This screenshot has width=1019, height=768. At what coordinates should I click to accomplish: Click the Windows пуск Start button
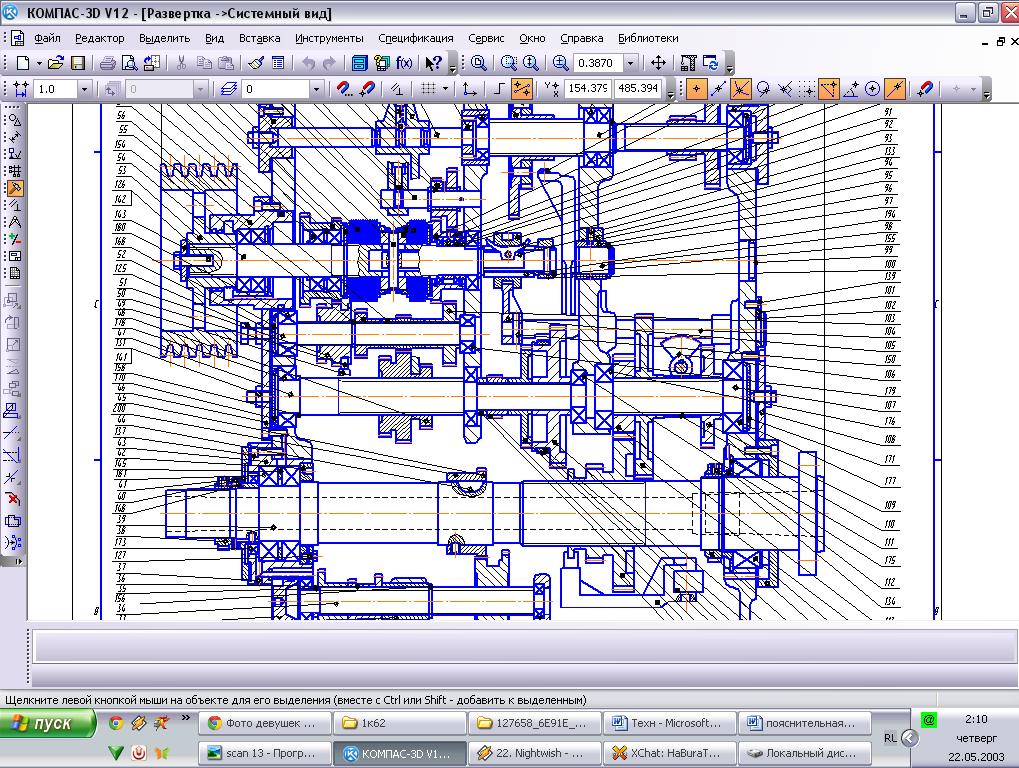pyautogui.click(x=49, y=723)
